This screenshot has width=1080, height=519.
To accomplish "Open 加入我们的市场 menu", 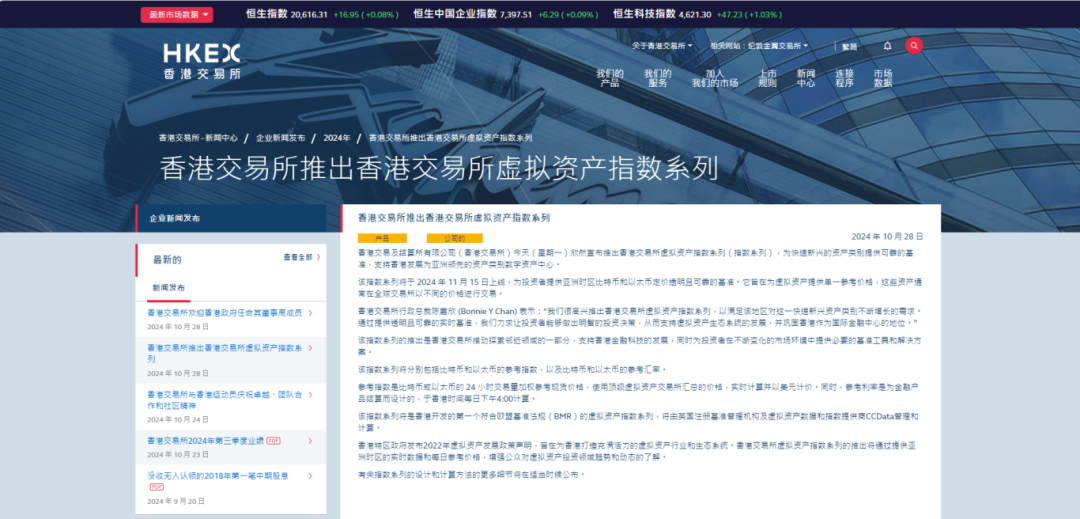I will click(x=715, y=78).
